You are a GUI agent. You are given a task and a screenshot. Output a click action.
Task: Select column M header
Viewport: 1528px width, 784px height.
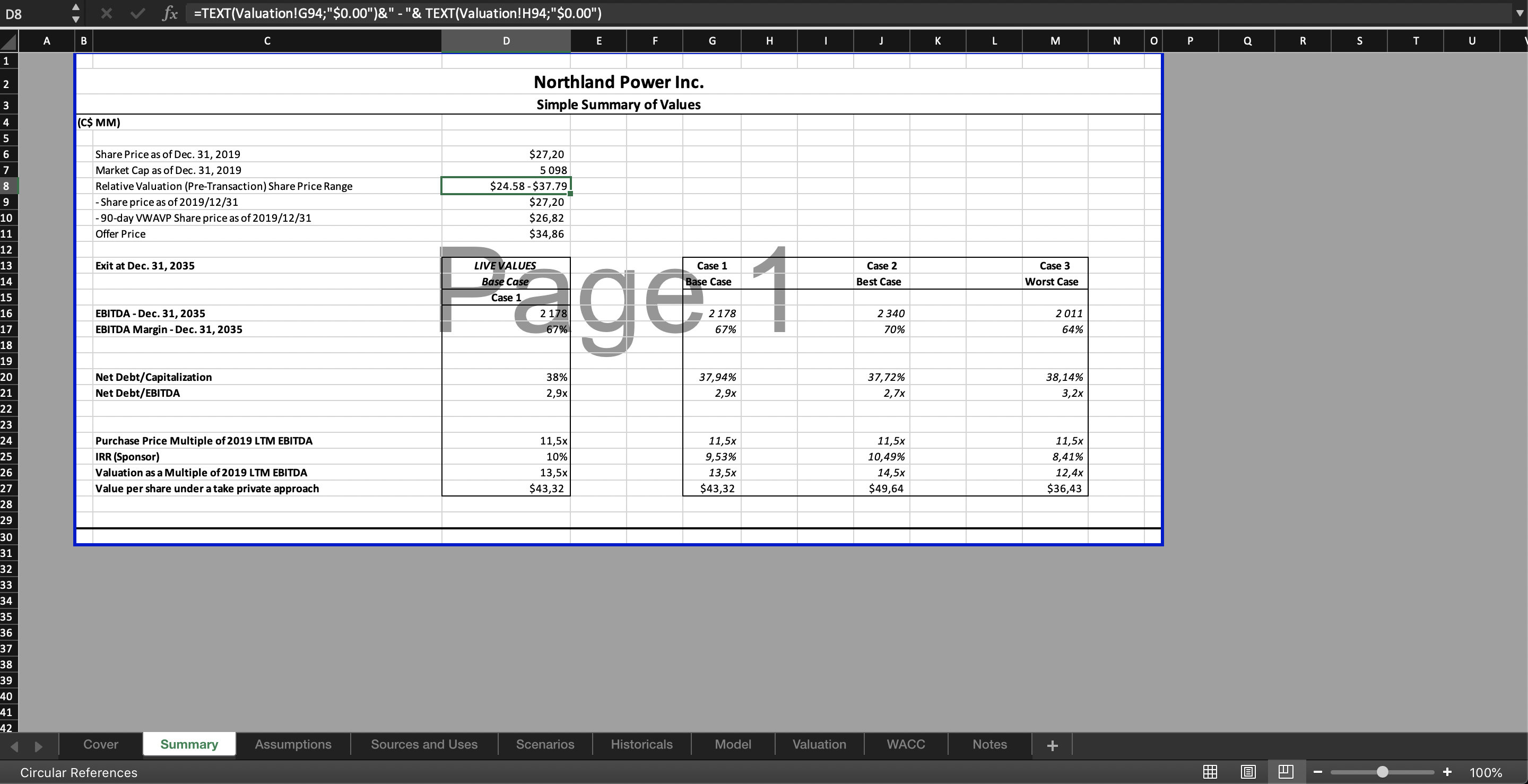click(1055, 41)
